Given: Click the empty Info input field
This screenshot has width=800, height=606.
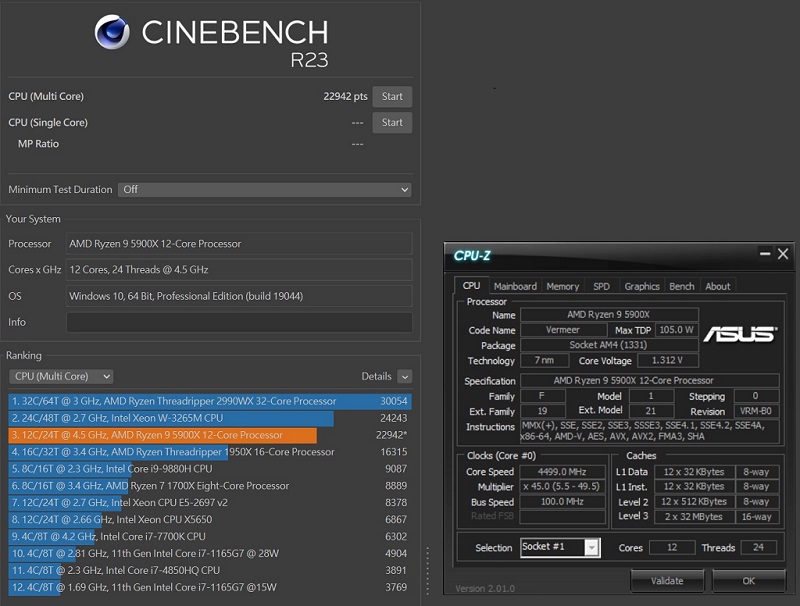Looking at the screenshot, I should pos(239,322).
